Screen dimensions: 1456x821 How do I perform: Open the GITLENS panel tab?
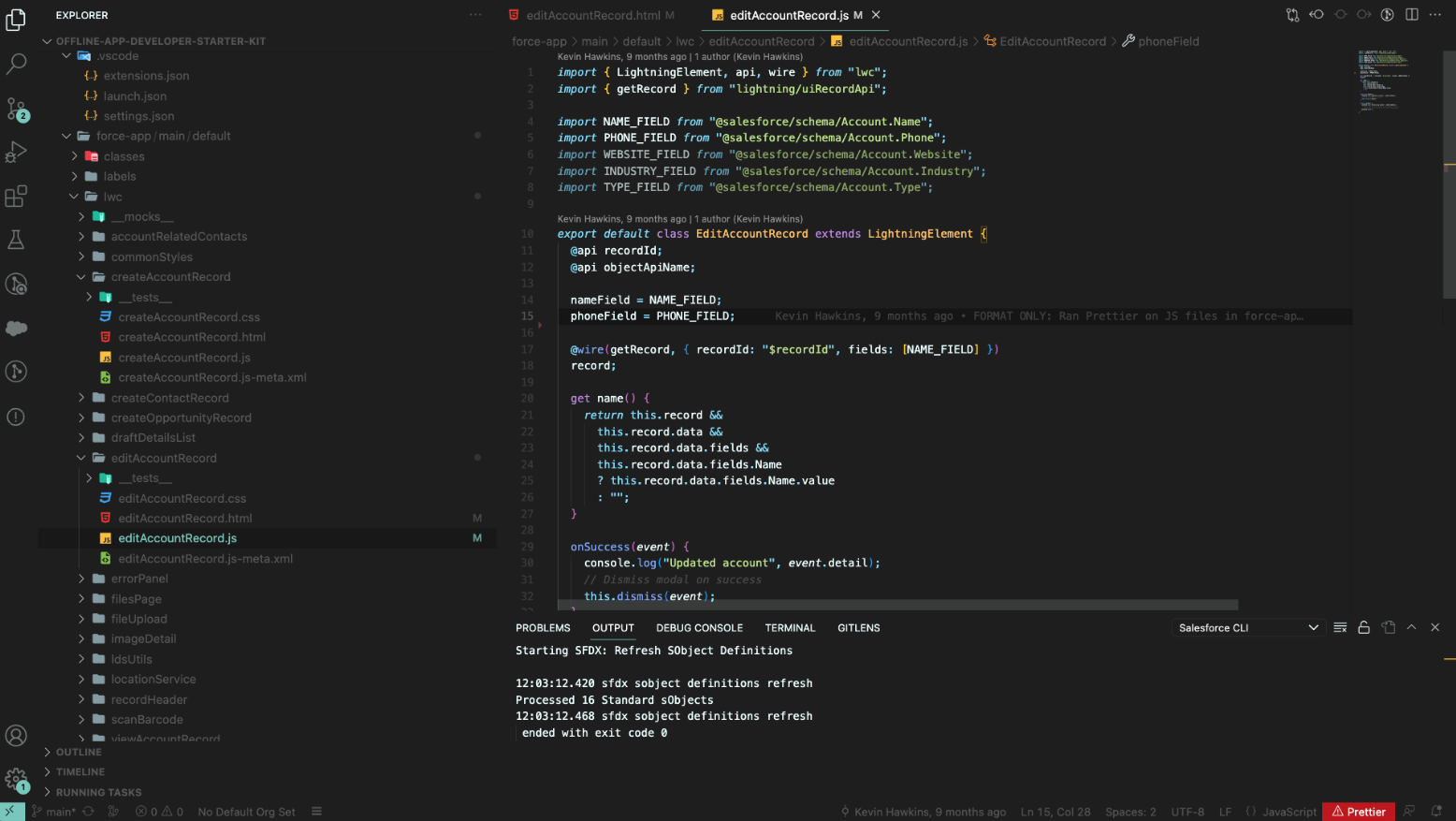click(x=858, y=628)
